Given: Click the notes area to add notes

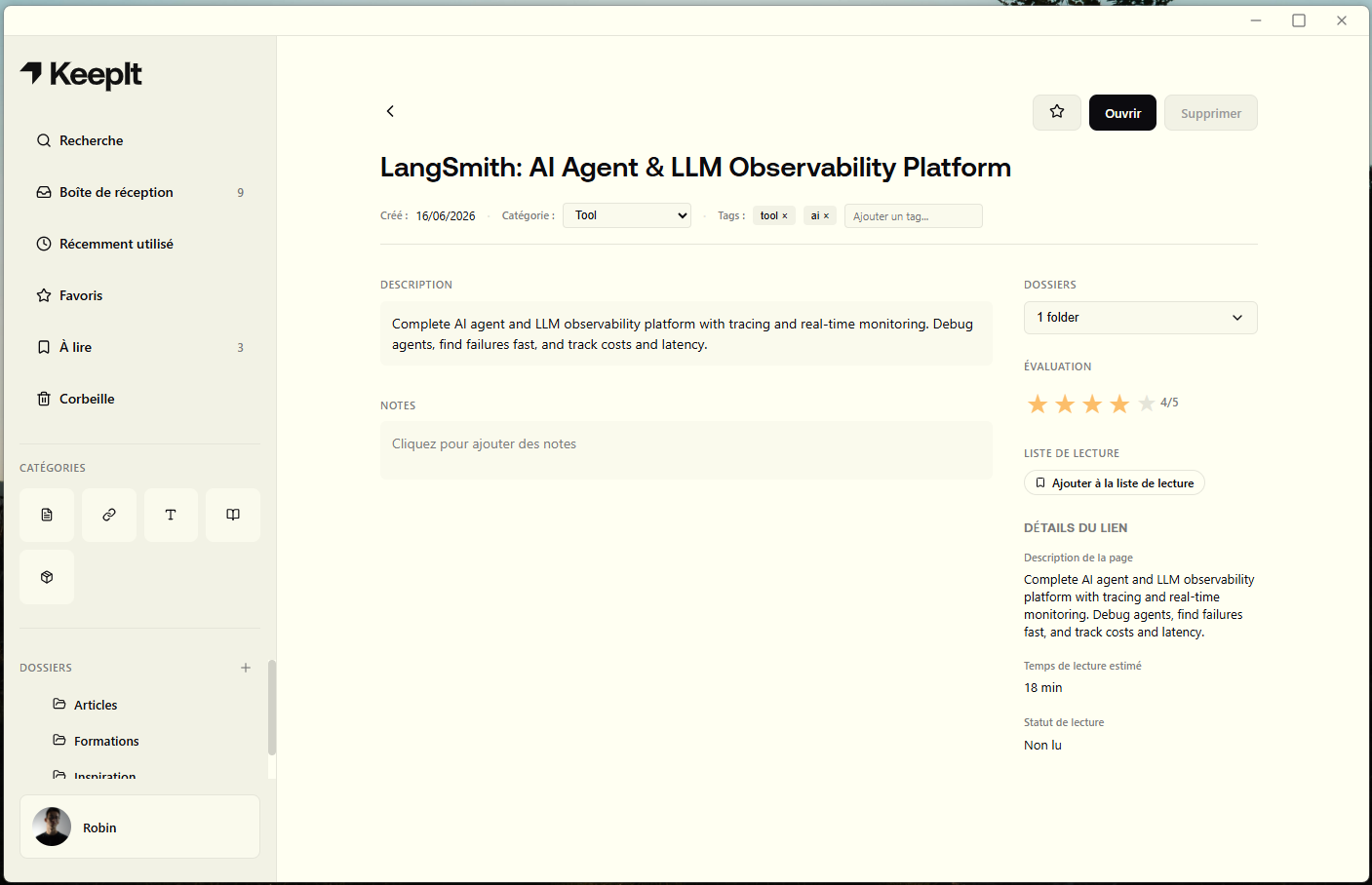Looking at the screenshot, I should 686,450.
